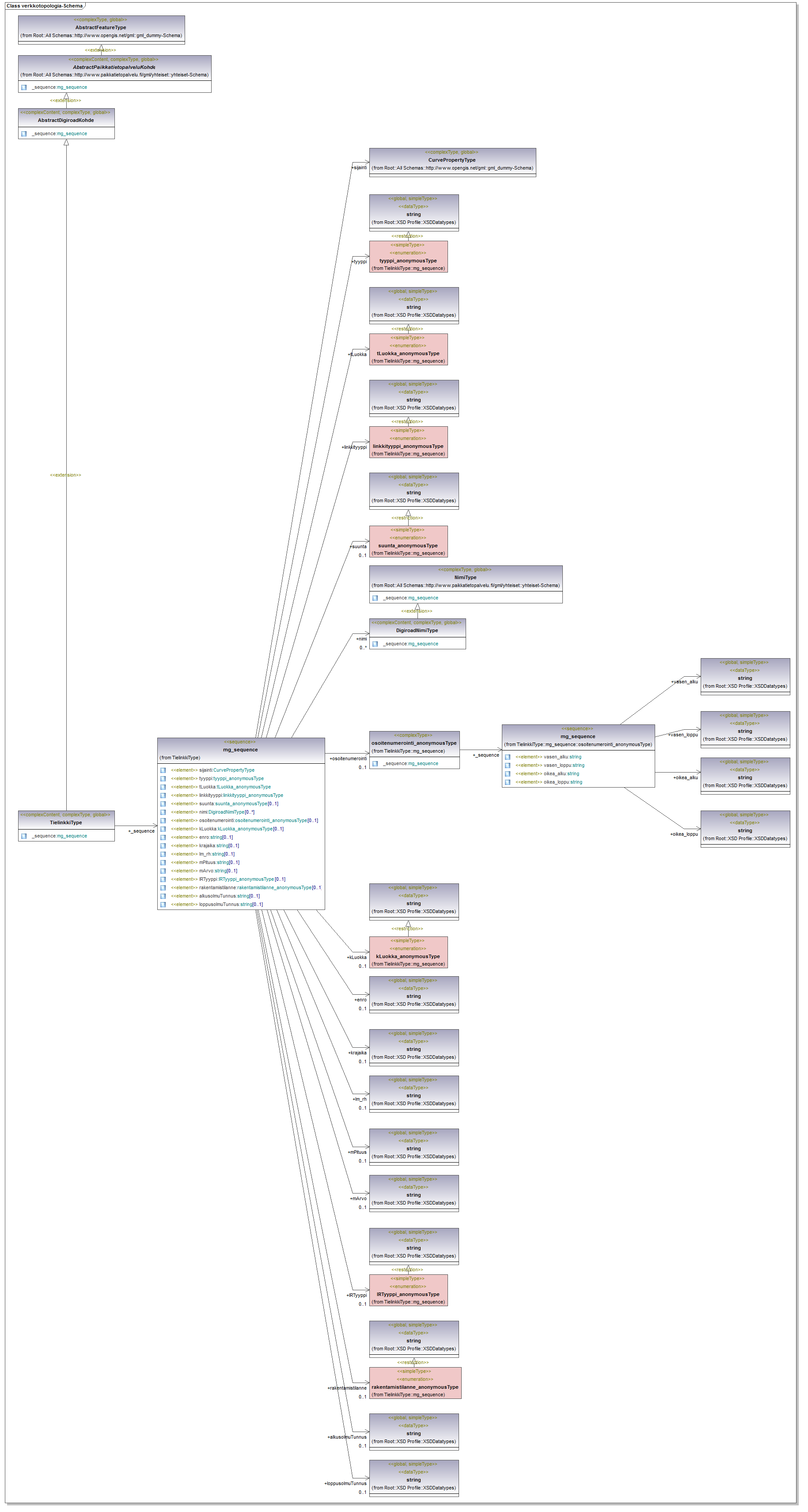Click the icon beside loppusolmuTunnus:string element

pos(163,905)
